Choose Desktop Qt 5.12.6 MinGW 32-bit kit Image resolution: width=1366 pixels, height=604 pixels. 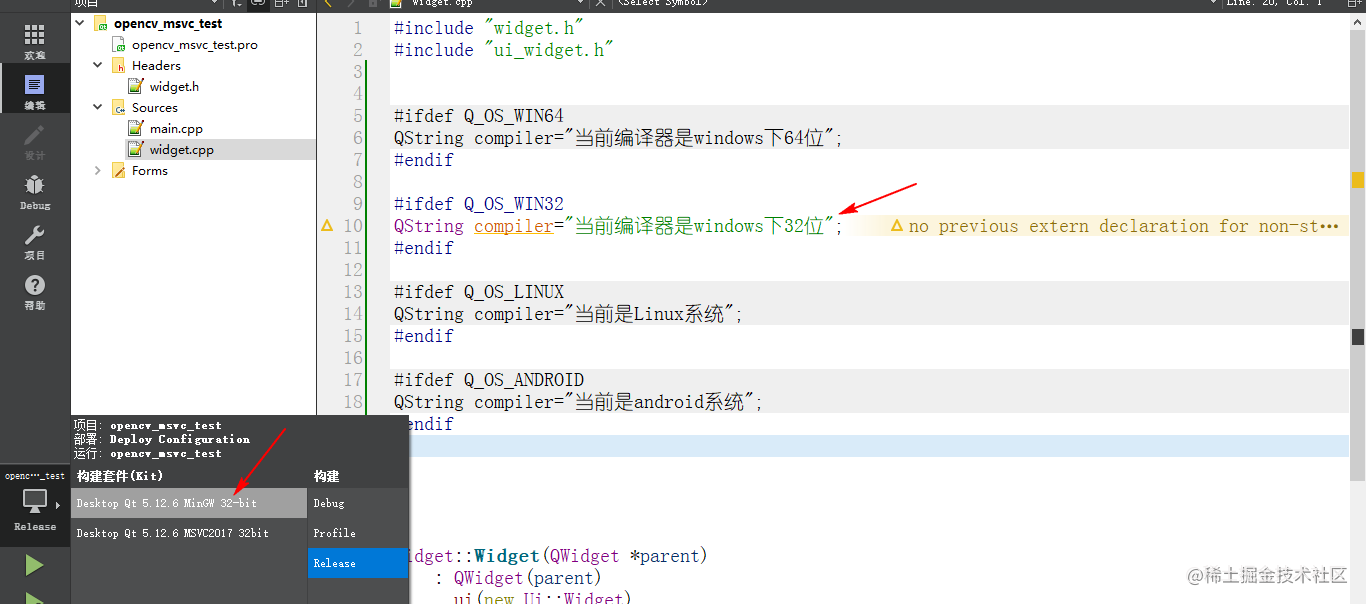pos(189,503)
